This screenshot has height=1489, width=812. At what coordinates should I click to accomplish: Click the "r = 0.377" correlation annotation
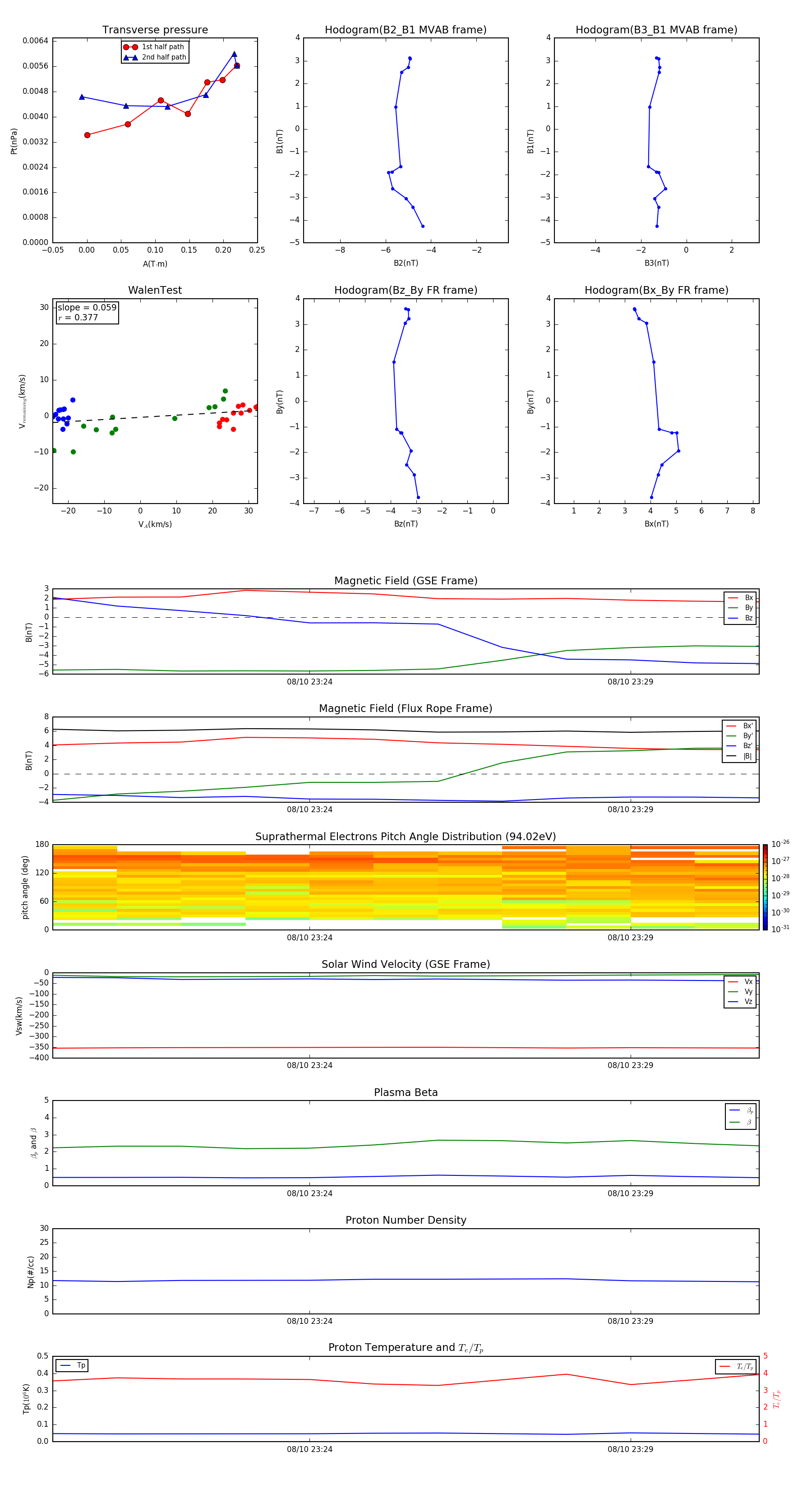click(x=78, y=317)
